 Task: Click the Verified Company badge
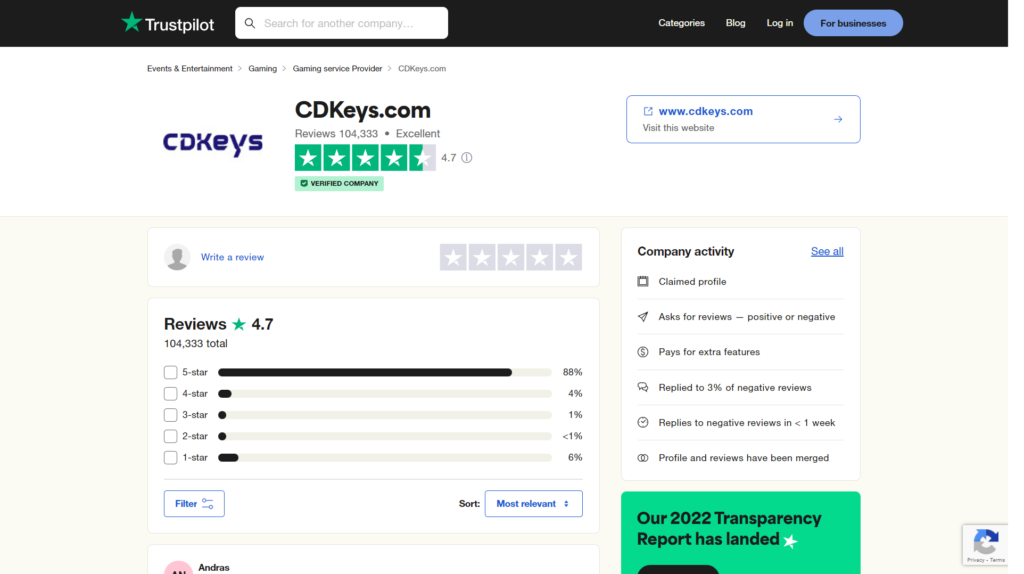click(339, 183)
